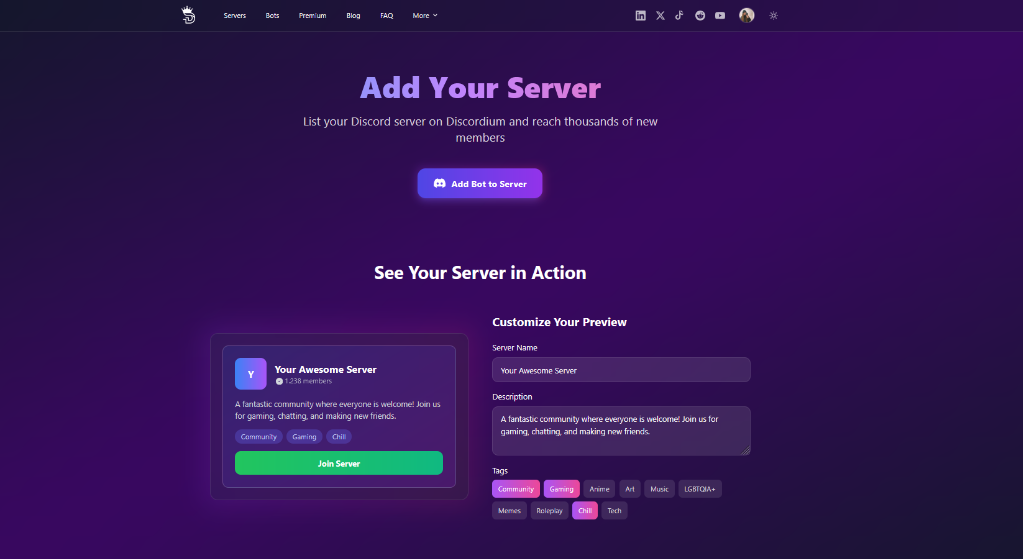
Task: Click the 'Add Your Server' heading
Action: click(480, 88)
